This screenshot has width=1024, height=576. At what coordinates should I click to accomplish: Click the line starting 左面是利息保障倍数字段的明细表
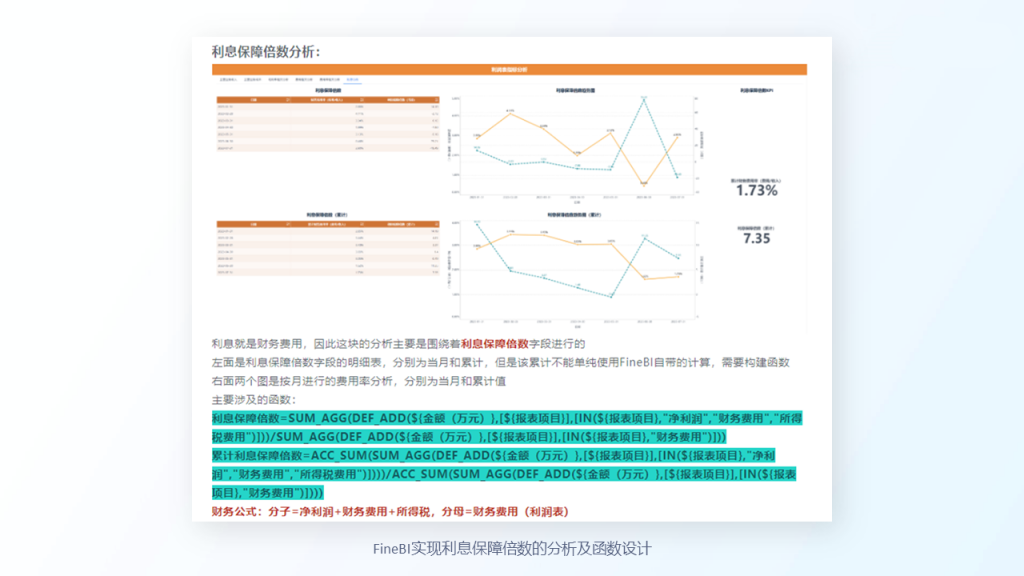500,362
